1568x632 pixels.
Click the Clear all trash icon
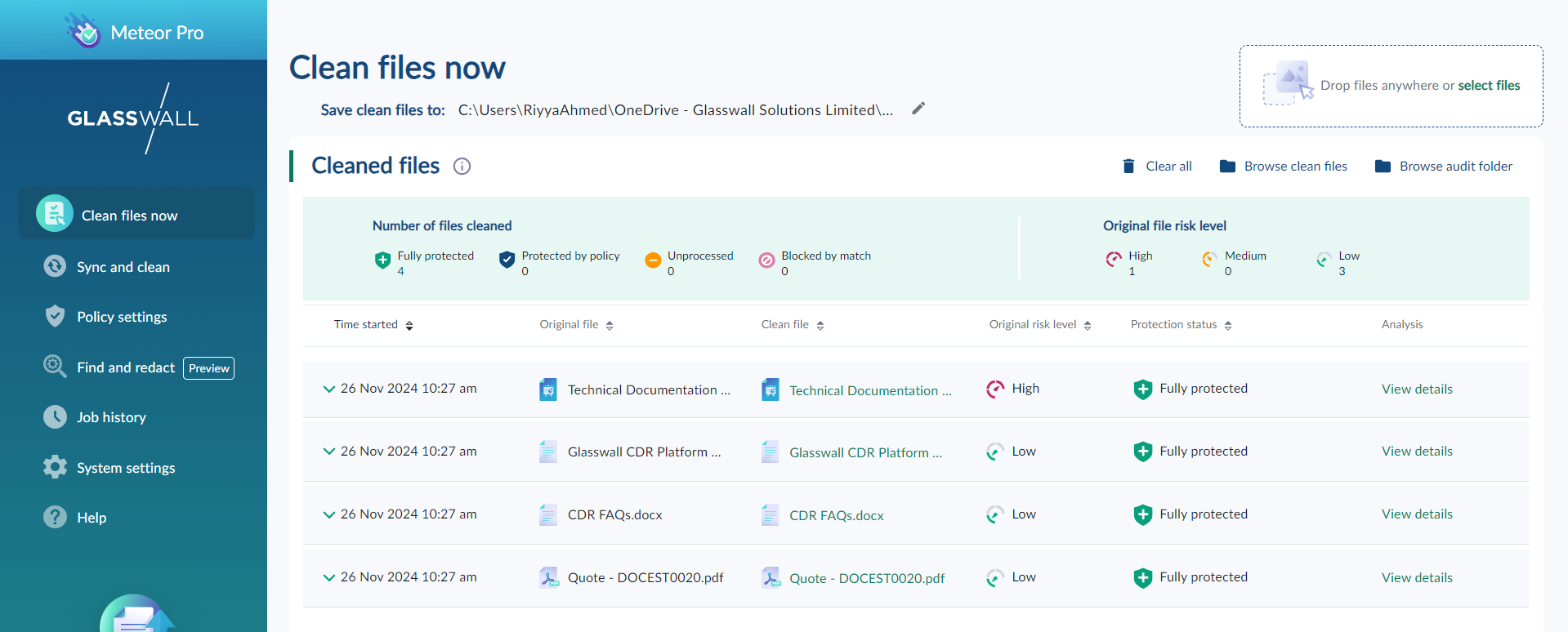[x=1128, y=166]
